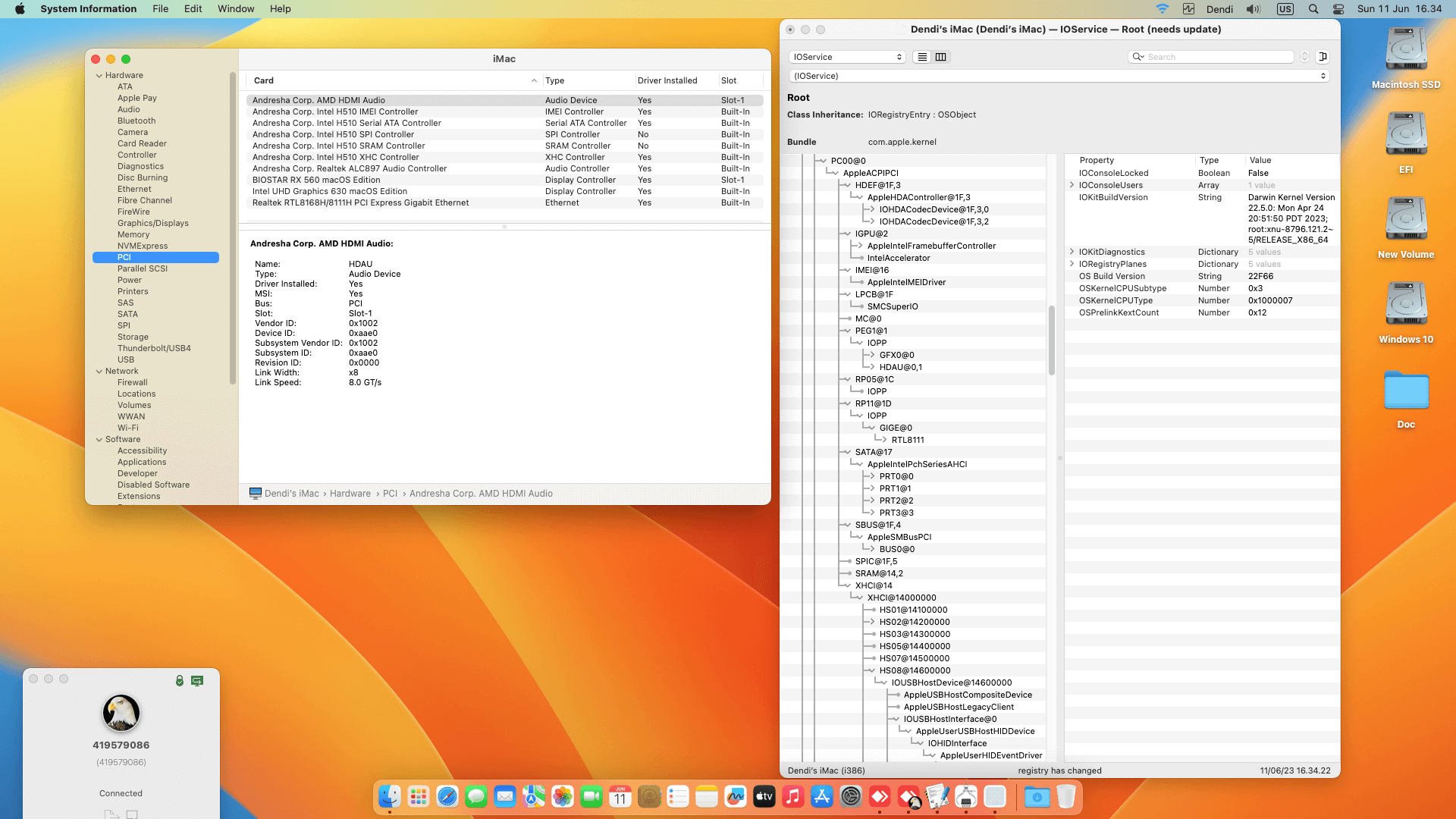The width and height of the screenshot is (1456, 819).
Task: Click the Wi-Fi icon in menu bar
Action: [x=1162, y=9]
